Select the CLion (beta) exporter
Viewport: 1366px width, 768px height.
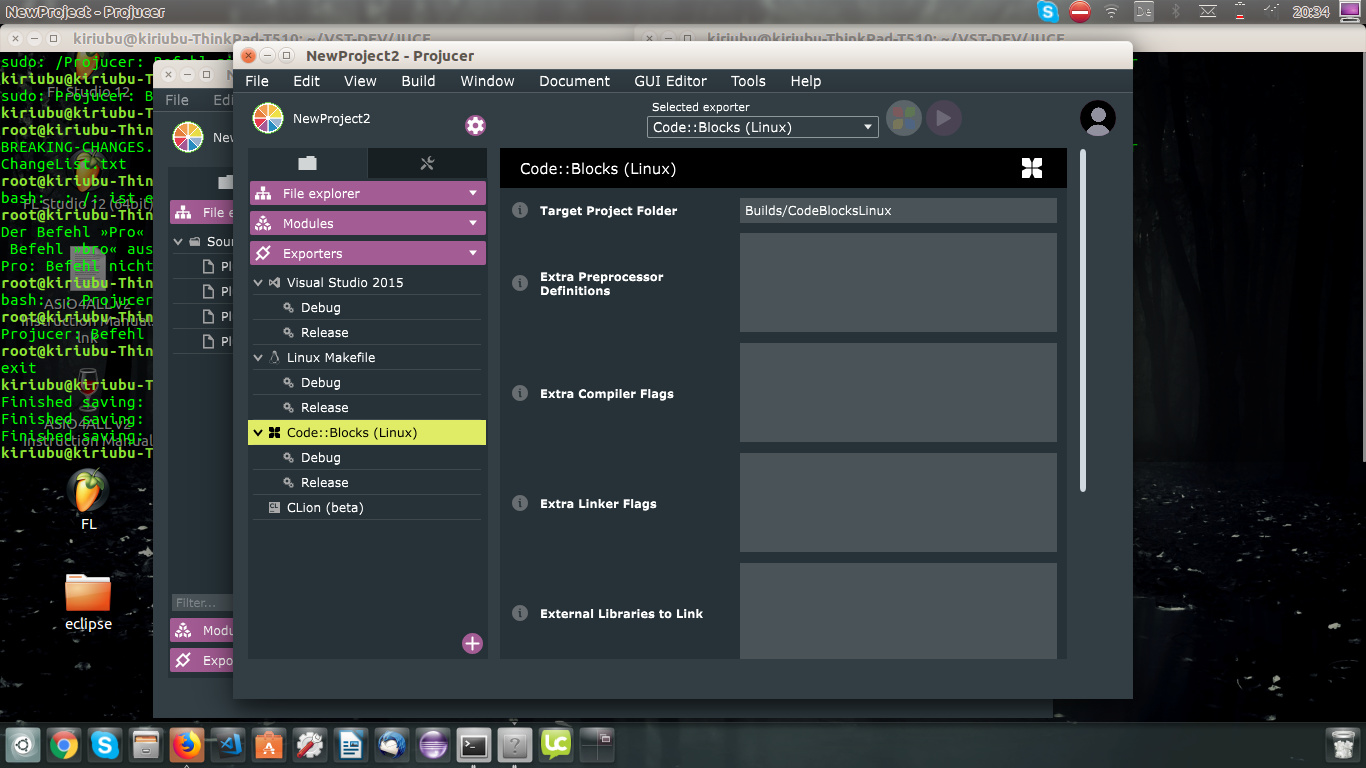tap(325, 507)
